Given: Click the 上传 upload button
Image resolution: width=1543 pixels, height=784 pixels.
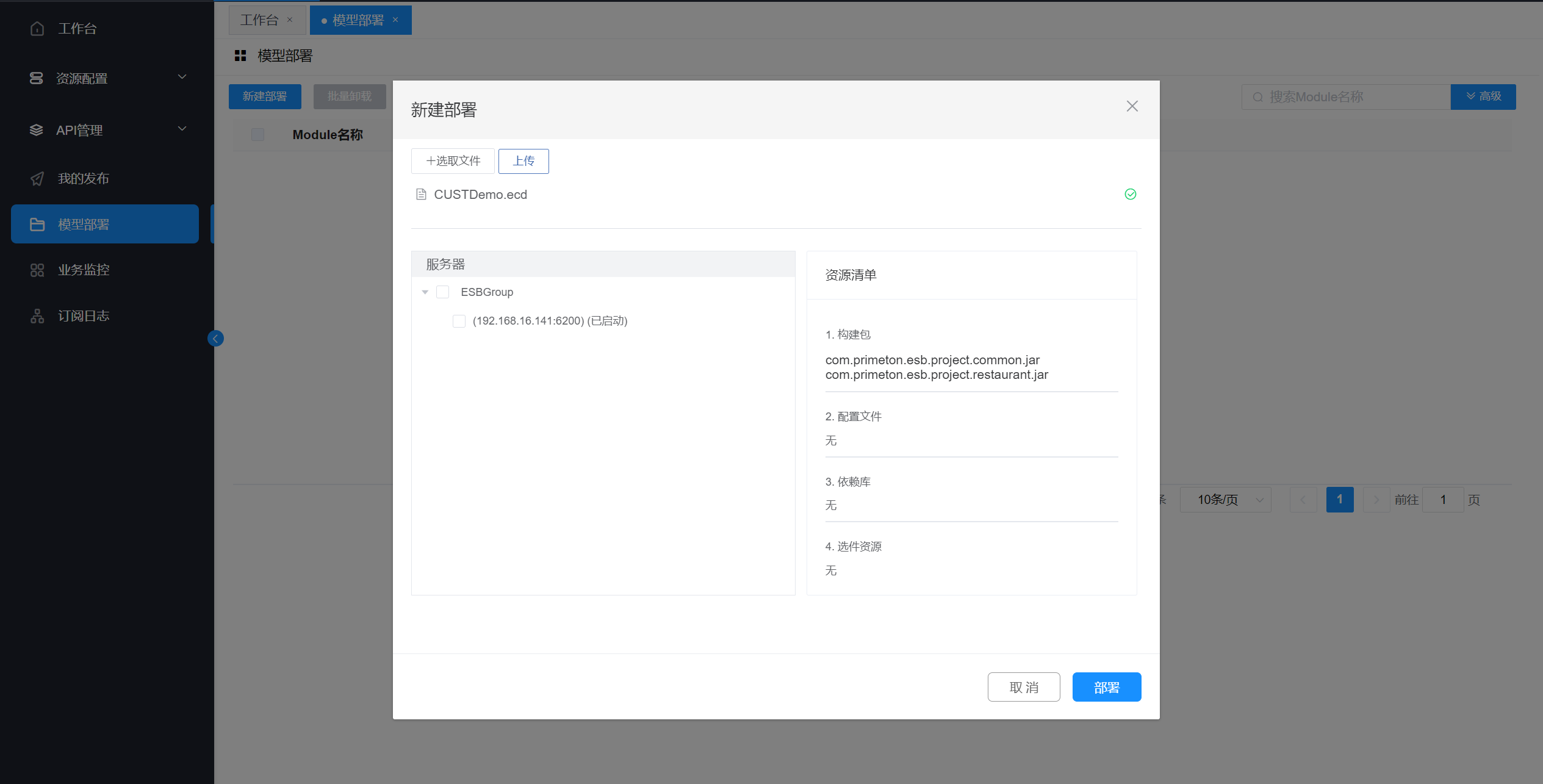Looking at the screenshot, I should pos(523,161).
